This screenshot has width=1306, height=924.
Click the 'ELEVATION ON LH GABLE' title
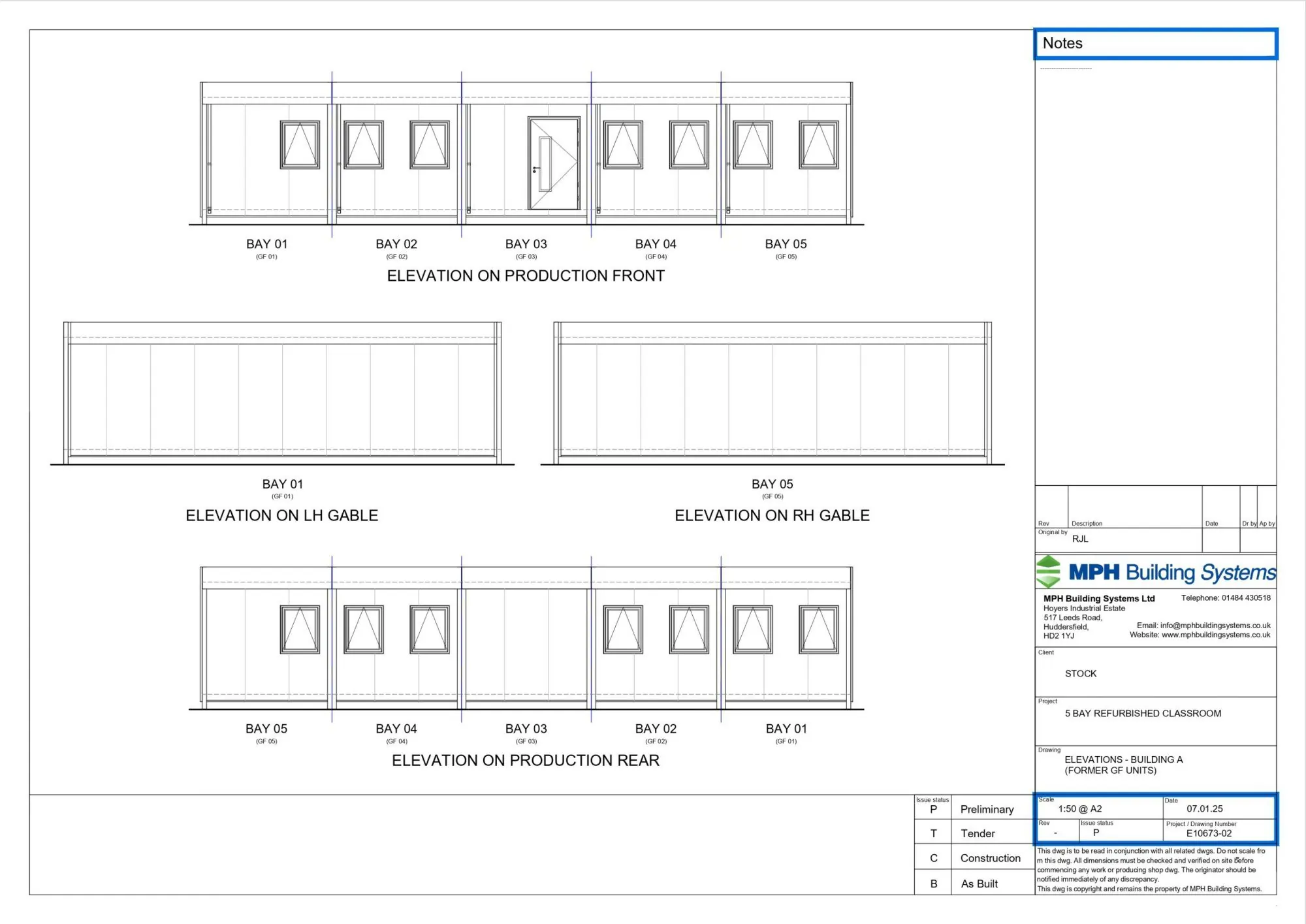tap(282, 515)
